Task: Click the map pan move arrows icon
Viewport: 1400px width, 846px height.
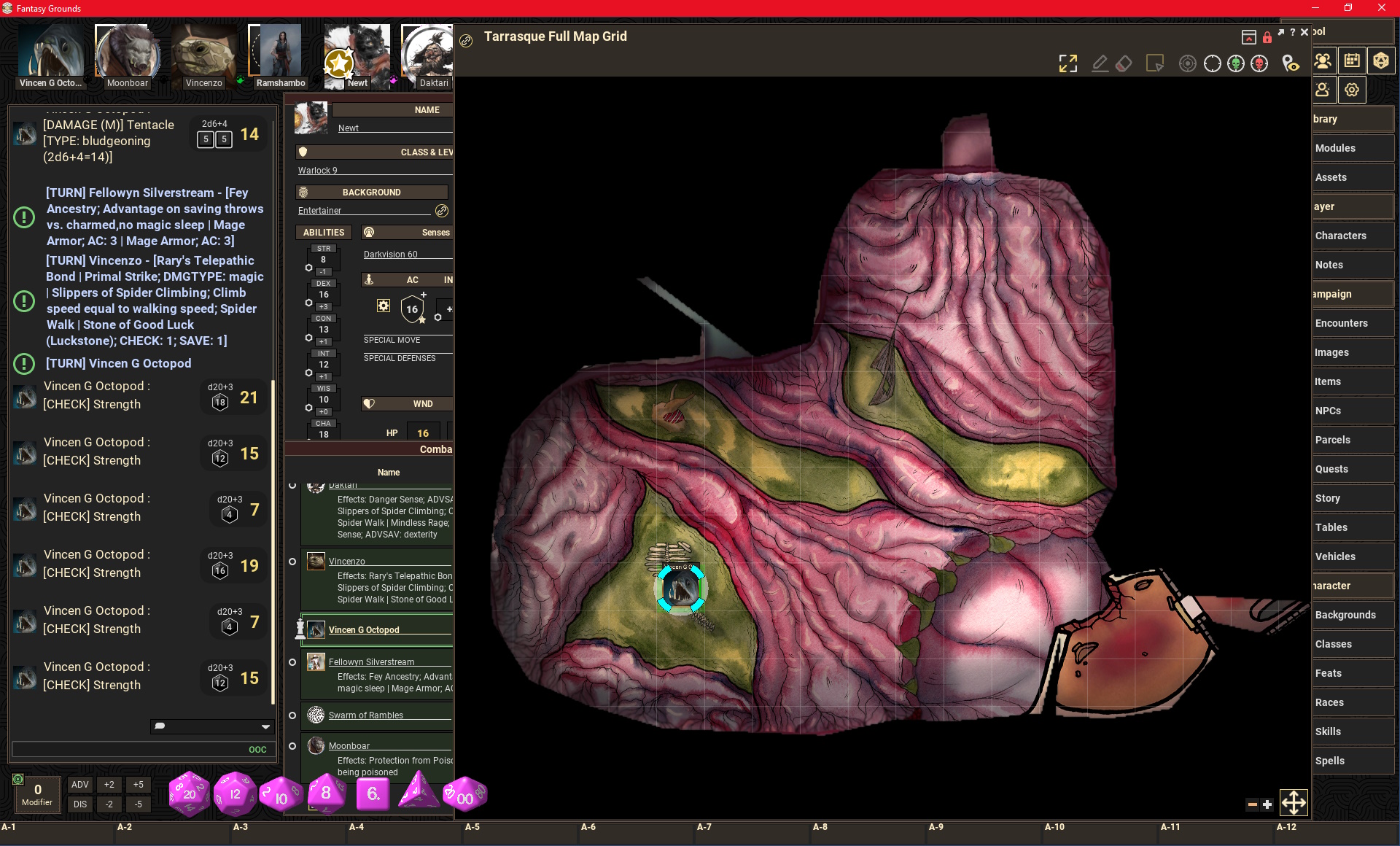Action: (1294, 803)
